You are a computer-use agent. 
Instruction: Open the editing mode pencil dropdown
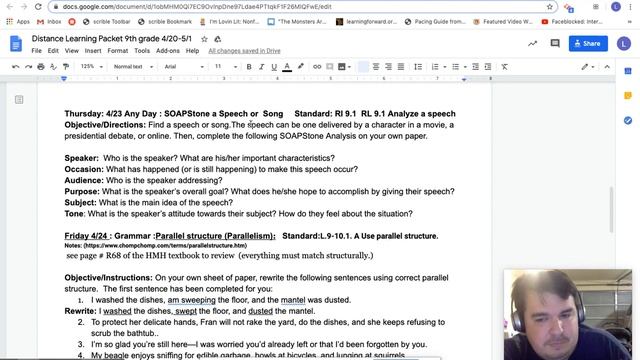click(x=588, y=67)
